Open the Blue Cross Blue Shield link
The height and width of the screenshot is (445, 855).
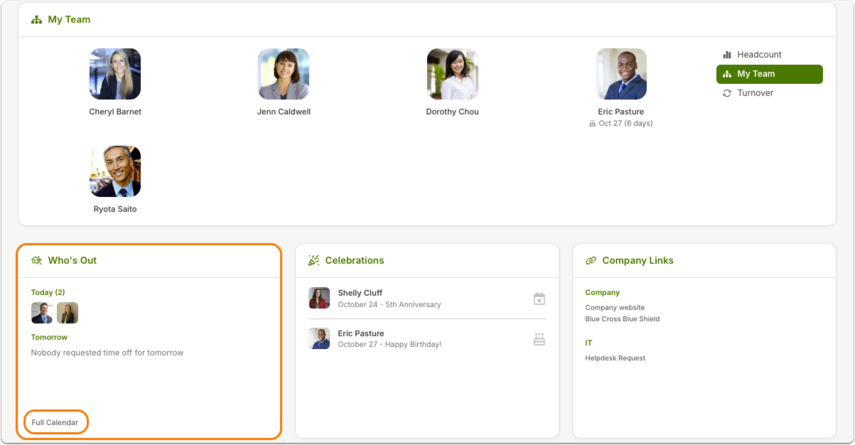[x=622, y=319]
